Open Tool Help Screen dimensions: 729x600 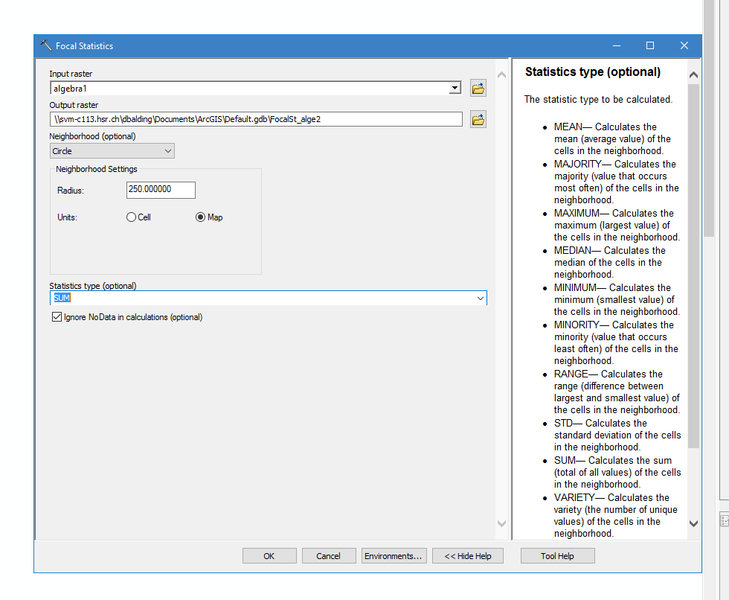click(x=557, y=556)
